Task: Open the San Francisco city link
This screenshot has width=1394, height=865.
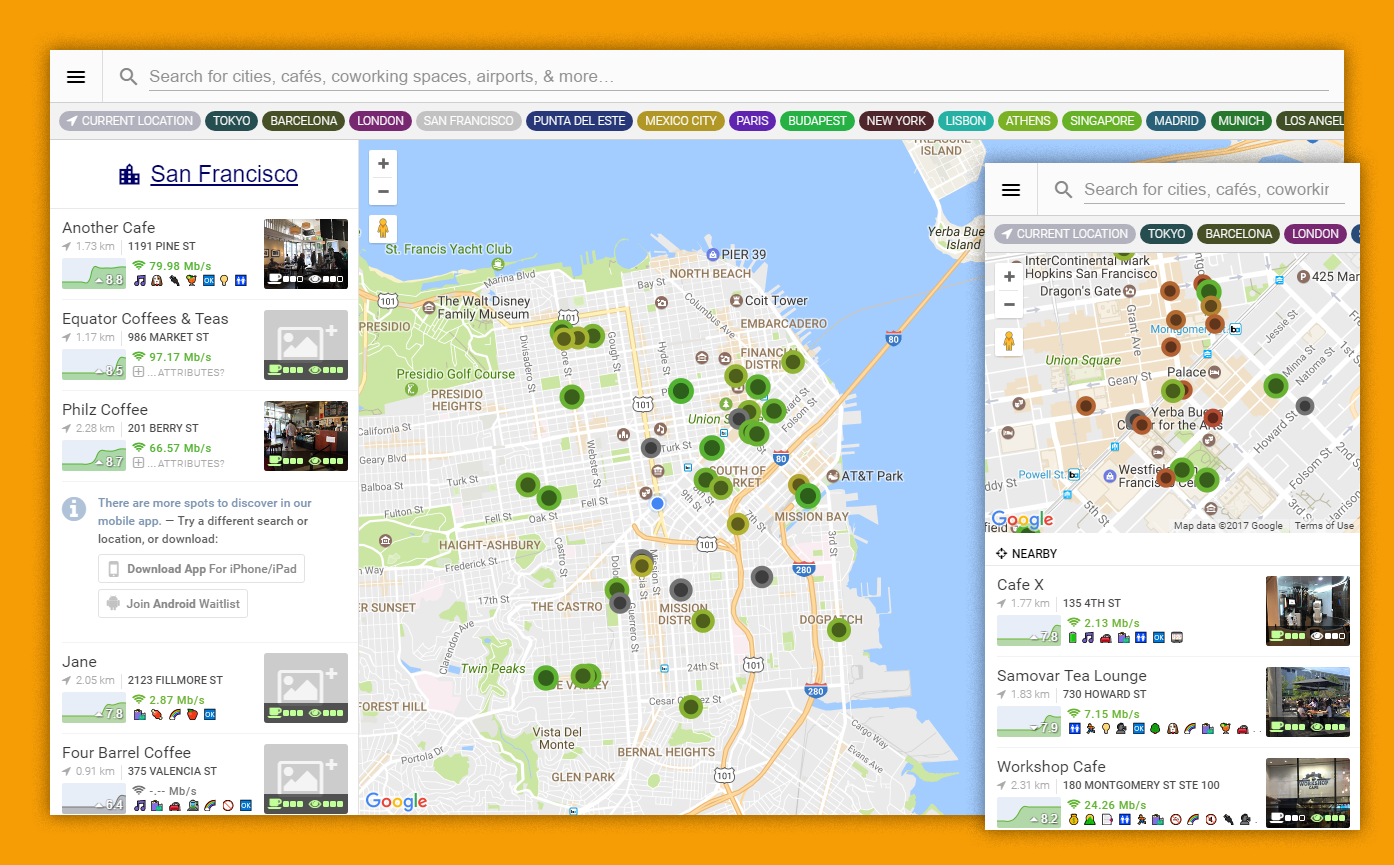Action: tap(224, 174)
